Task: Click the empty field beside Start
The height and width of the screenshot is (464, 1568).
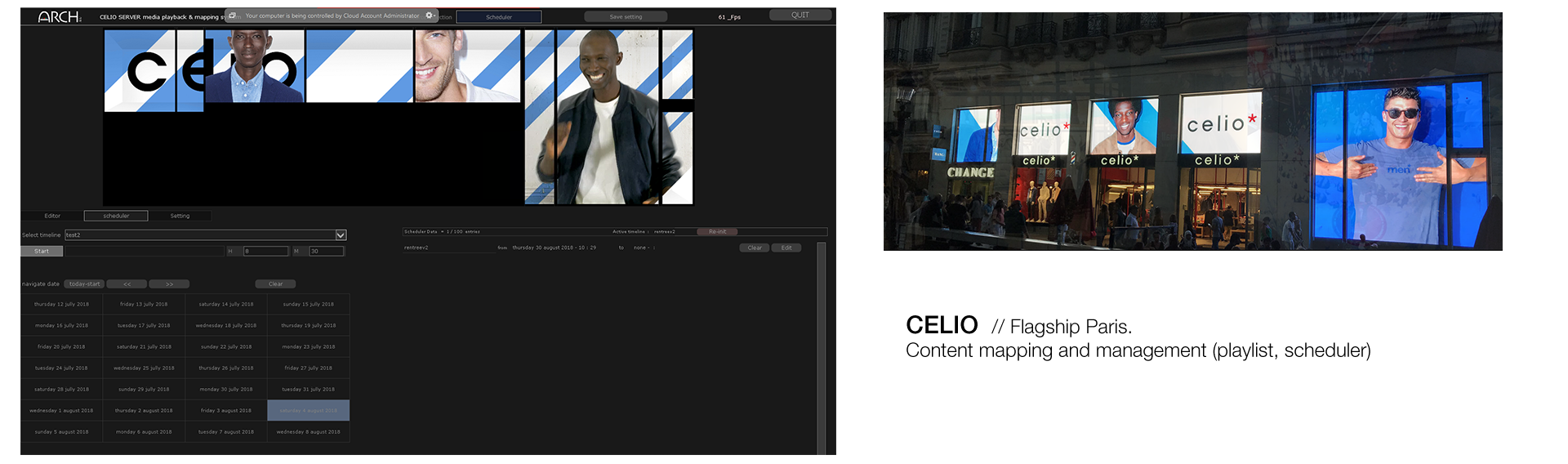Action: click(144, 252)
